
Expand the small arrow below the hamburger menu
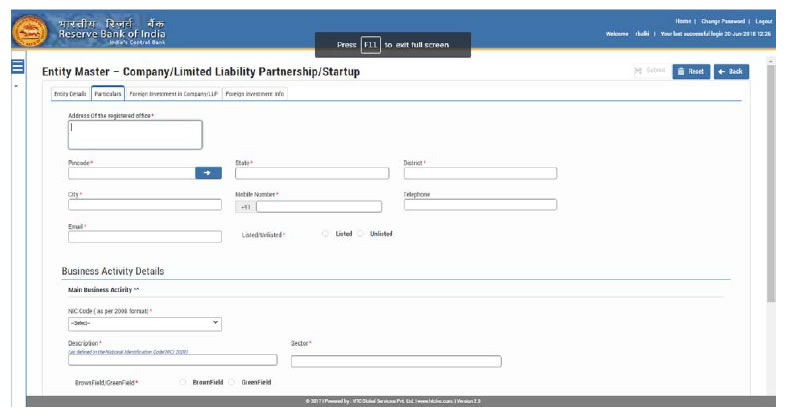pyautogui.click(x=16, y=86)
